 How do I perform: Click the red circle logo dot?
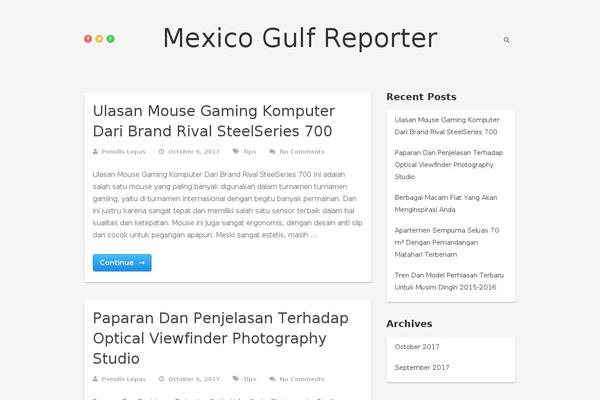click(88, 39)
